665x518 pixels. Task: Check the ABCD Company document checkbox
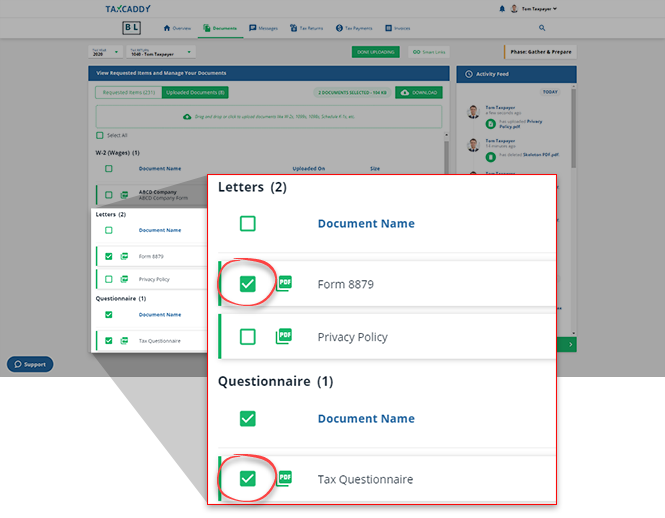pyautogui.click(x=109, y=195)
